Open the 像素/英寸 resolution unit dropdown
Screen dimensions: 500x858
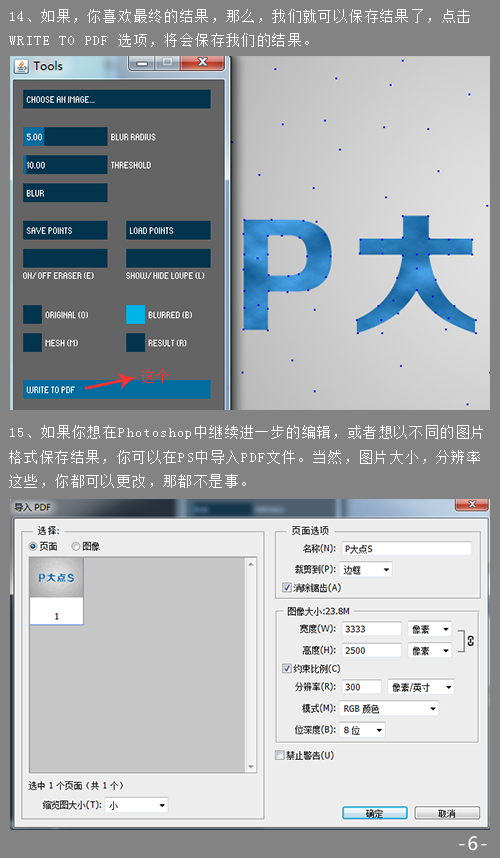(421, 687)
